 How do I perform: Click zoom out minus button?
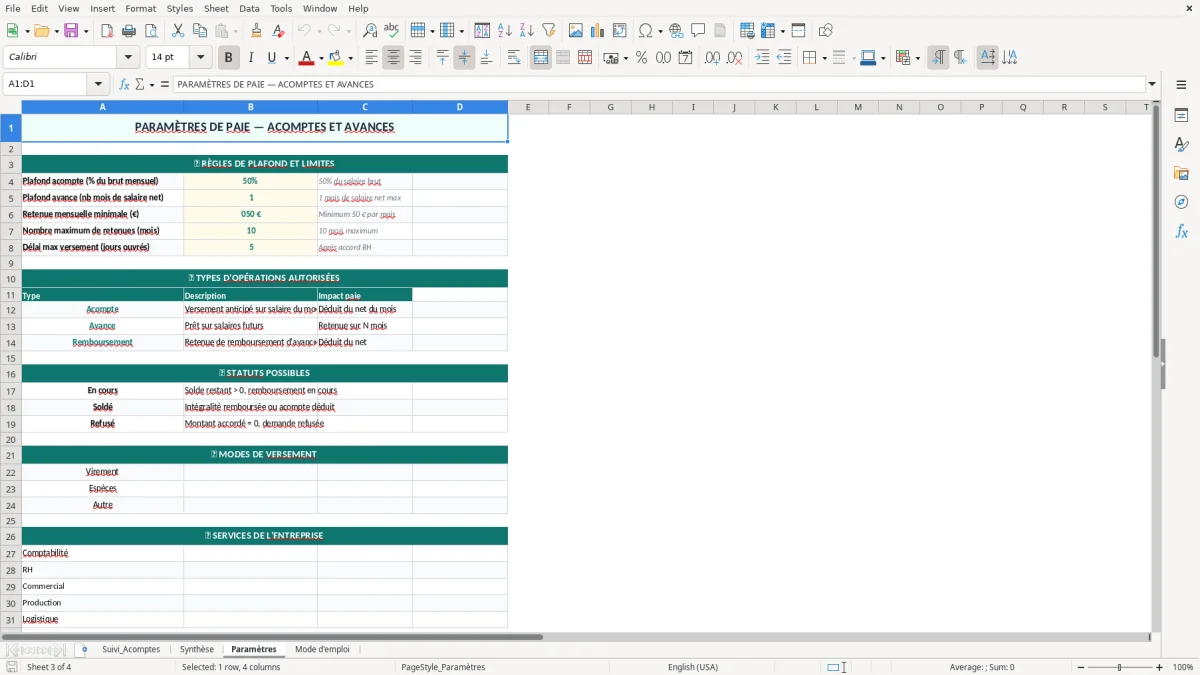[1080, 667]
